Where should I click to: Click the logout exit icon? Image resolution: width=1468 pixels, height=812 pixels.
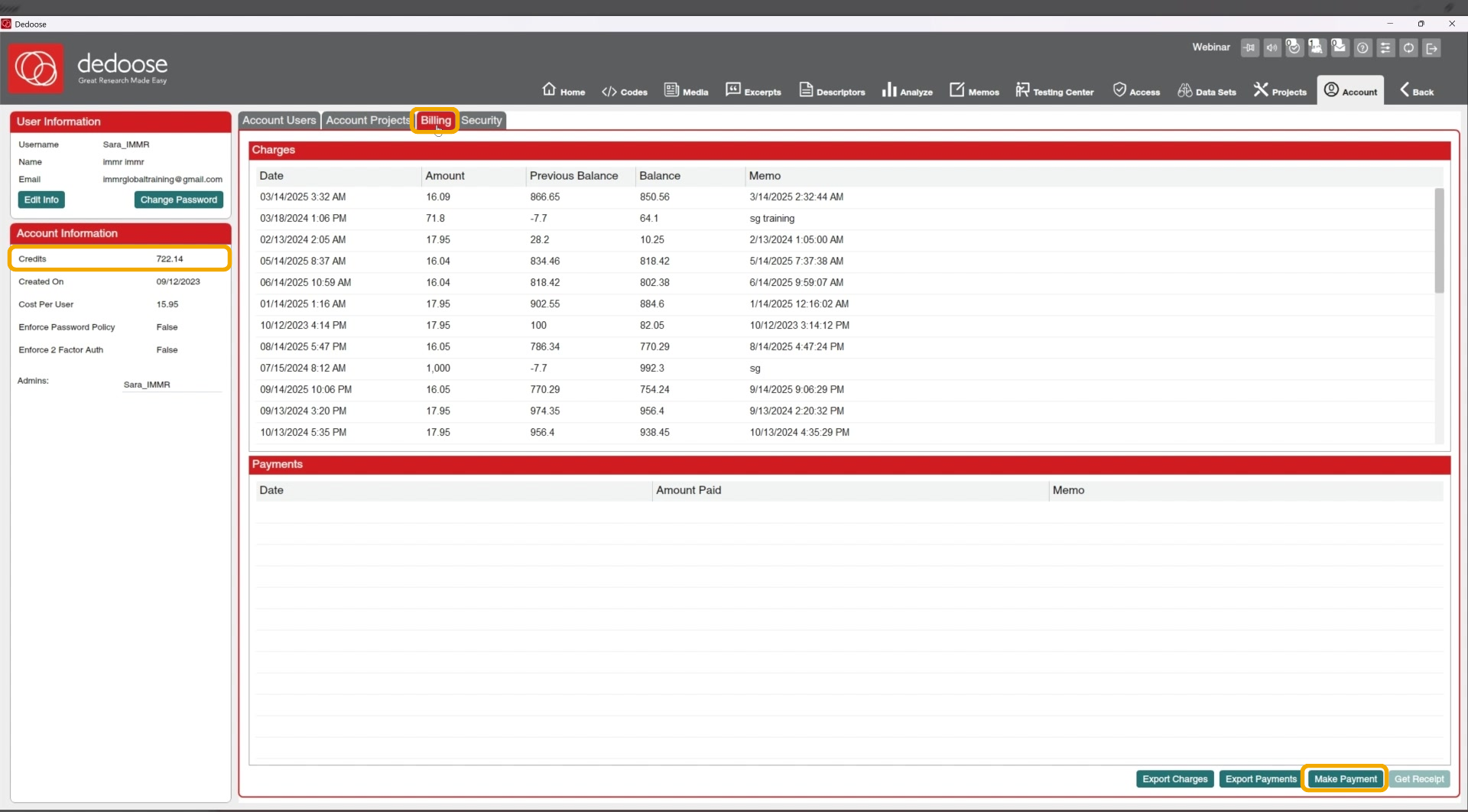tap(1431, 47)
